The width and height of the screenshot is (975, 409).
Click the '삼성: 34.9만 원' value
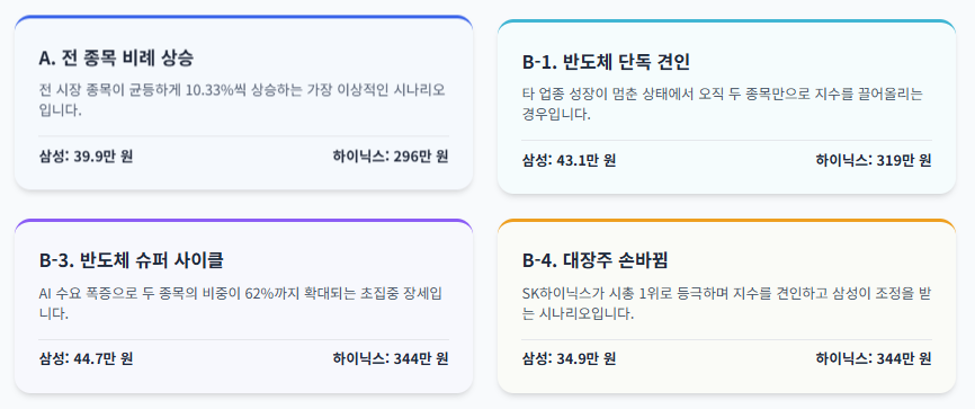569,359
